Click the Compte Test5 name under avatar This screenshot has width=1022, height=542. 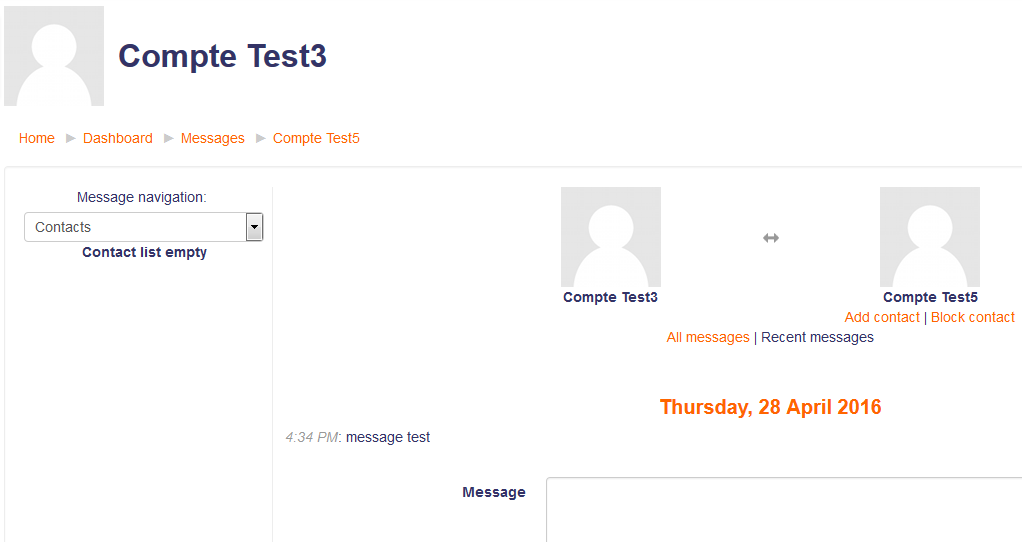coord(931,297)
